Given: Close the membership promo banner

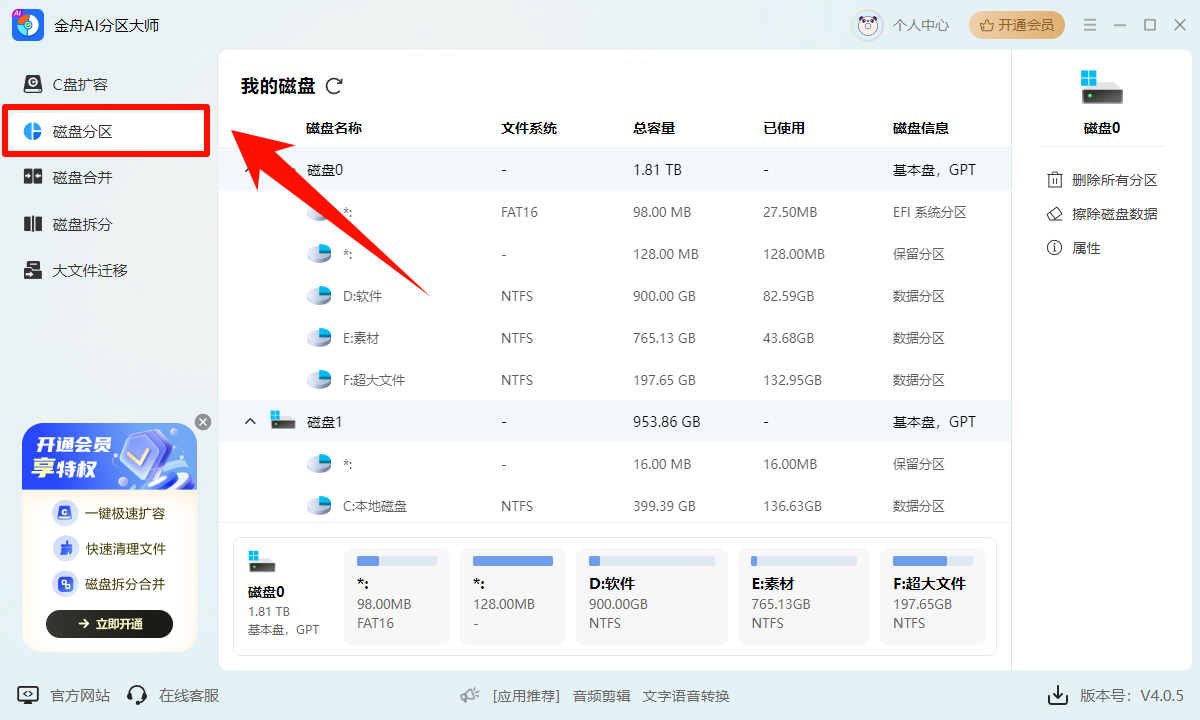Looking at the screenshot, I should (x=203, y=422).
